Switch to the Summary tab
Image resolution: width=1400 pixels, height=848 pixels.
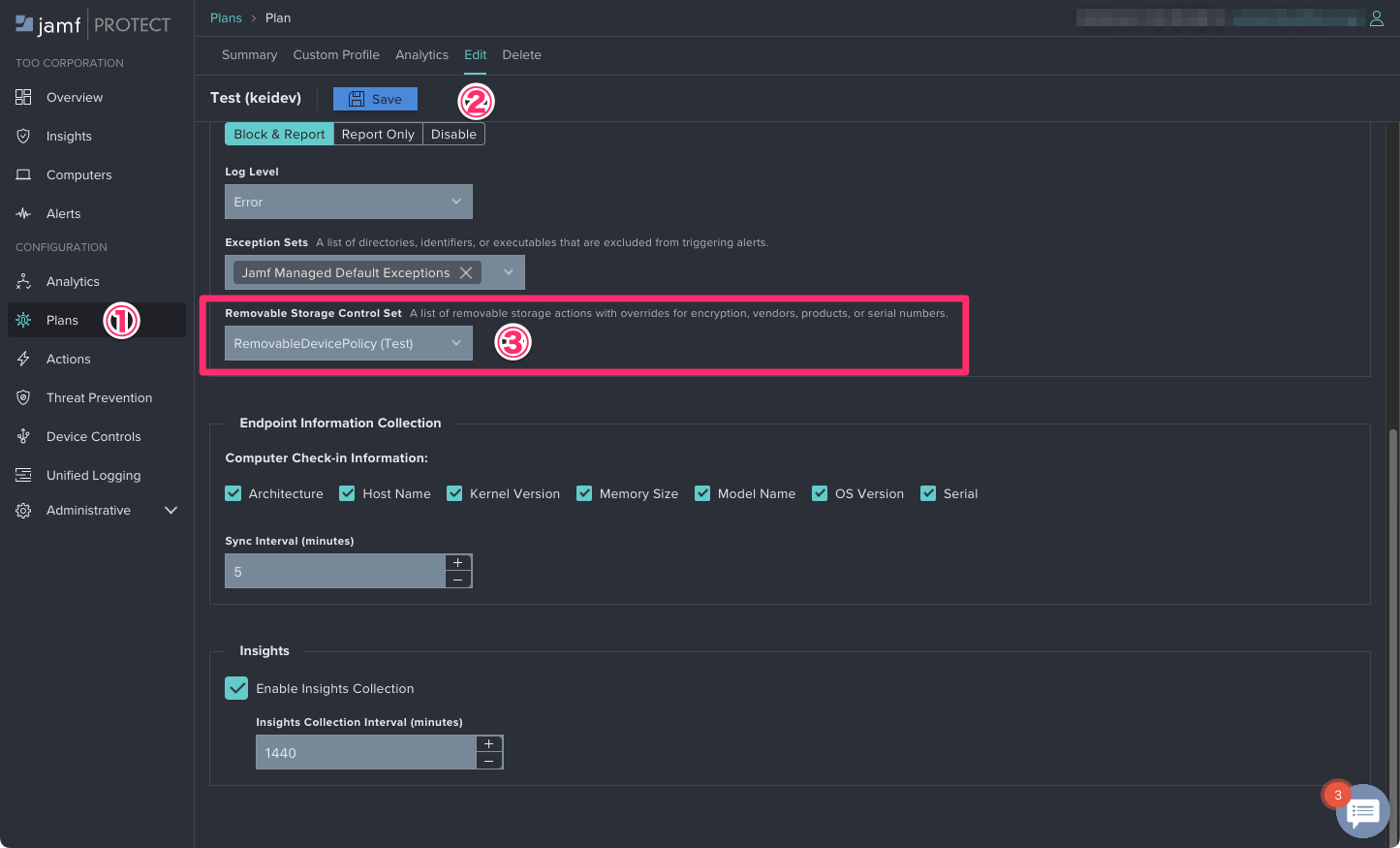(x=249, y=54)
